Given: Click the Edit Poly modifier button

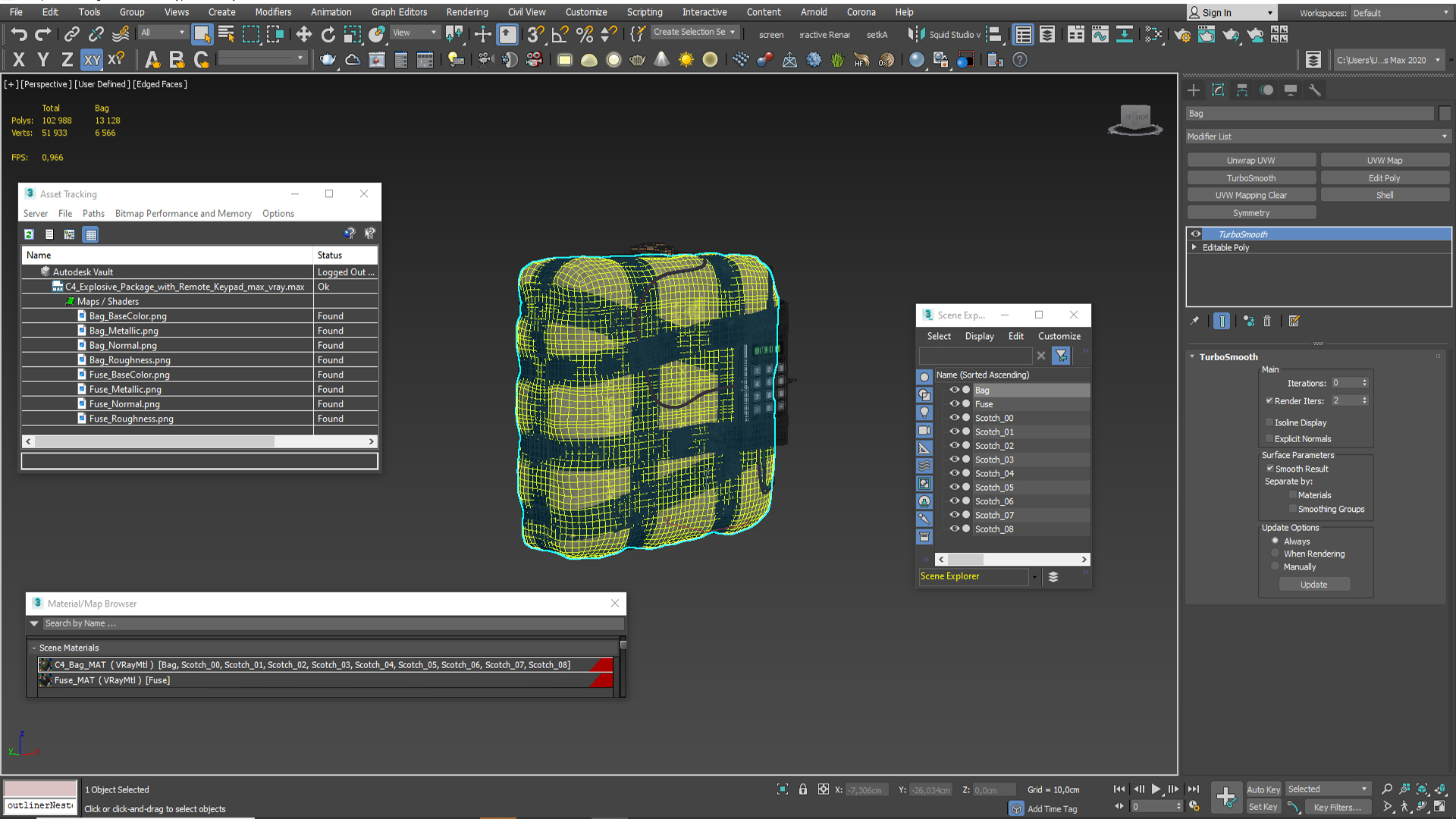Looking at the screenshot, I should coord(1385,178).
